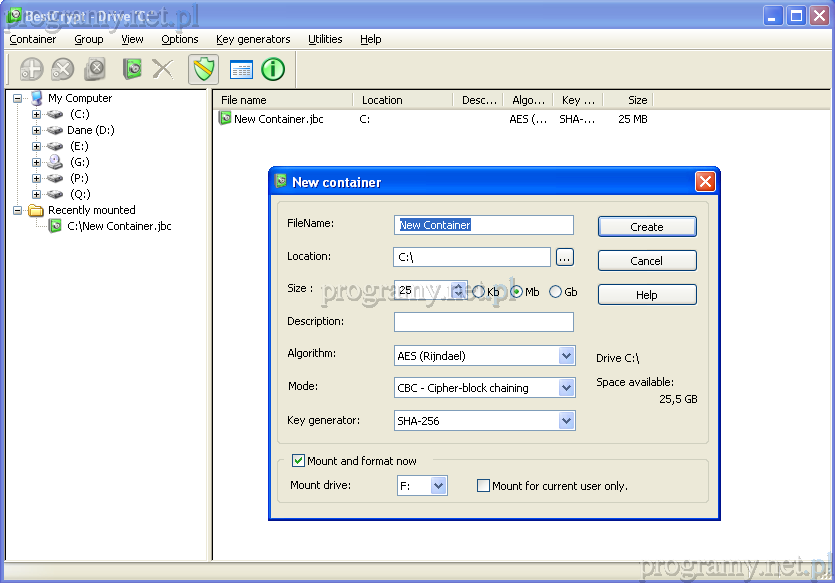Click the green info circle toolbar icon
This screenshot has height=583, width=835.
273,69
